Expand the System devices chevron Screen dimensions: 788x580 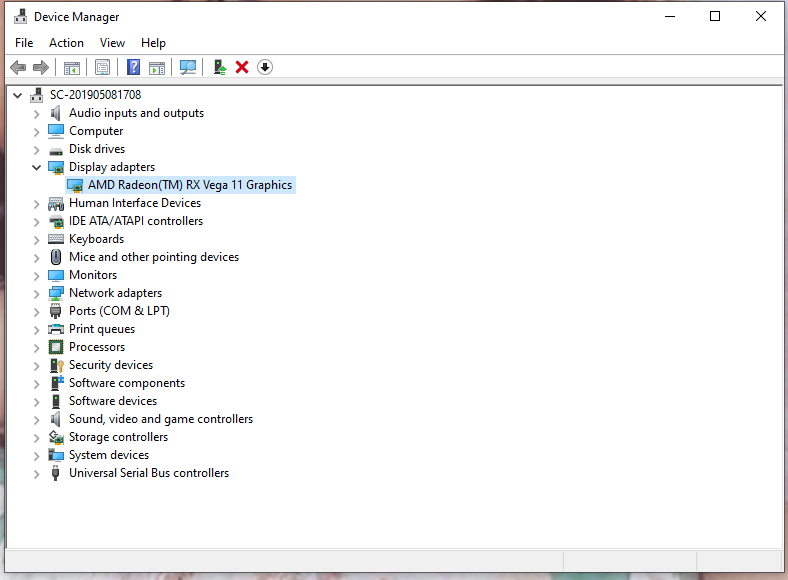coord(36,456)
